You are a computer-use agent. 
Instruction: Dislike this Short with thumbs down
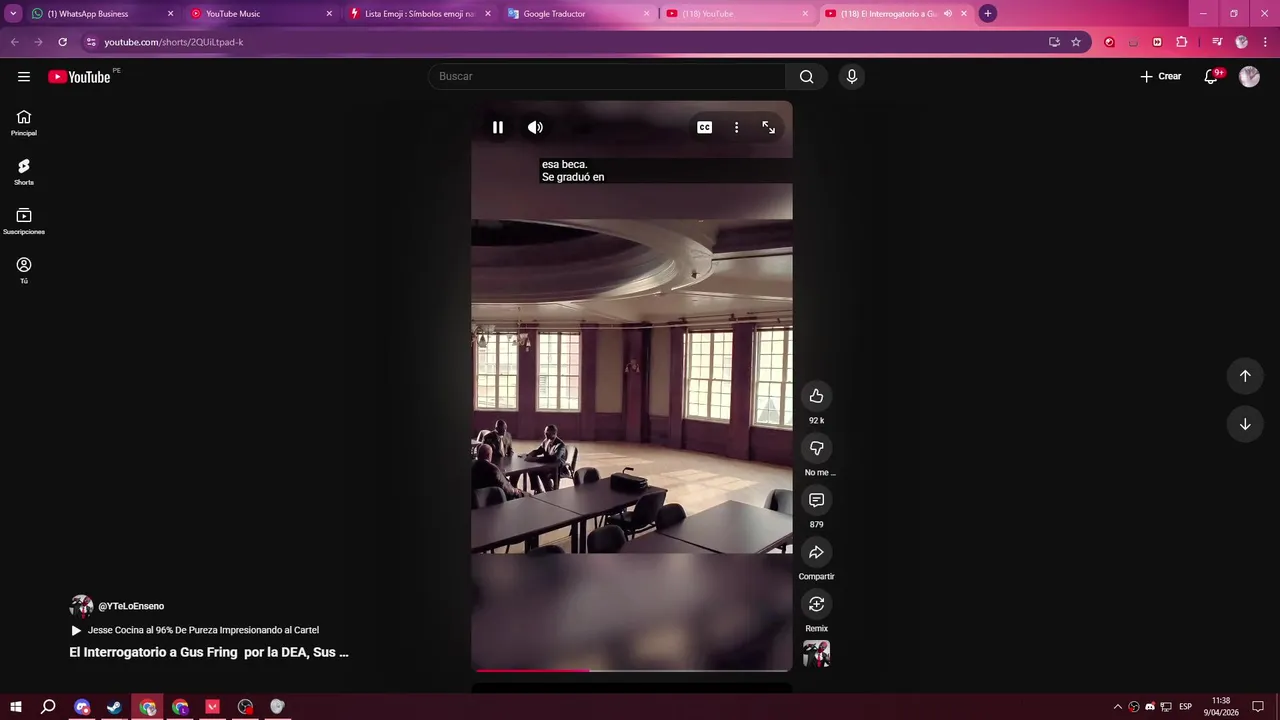pyautogui.click(x=817, y=448)
